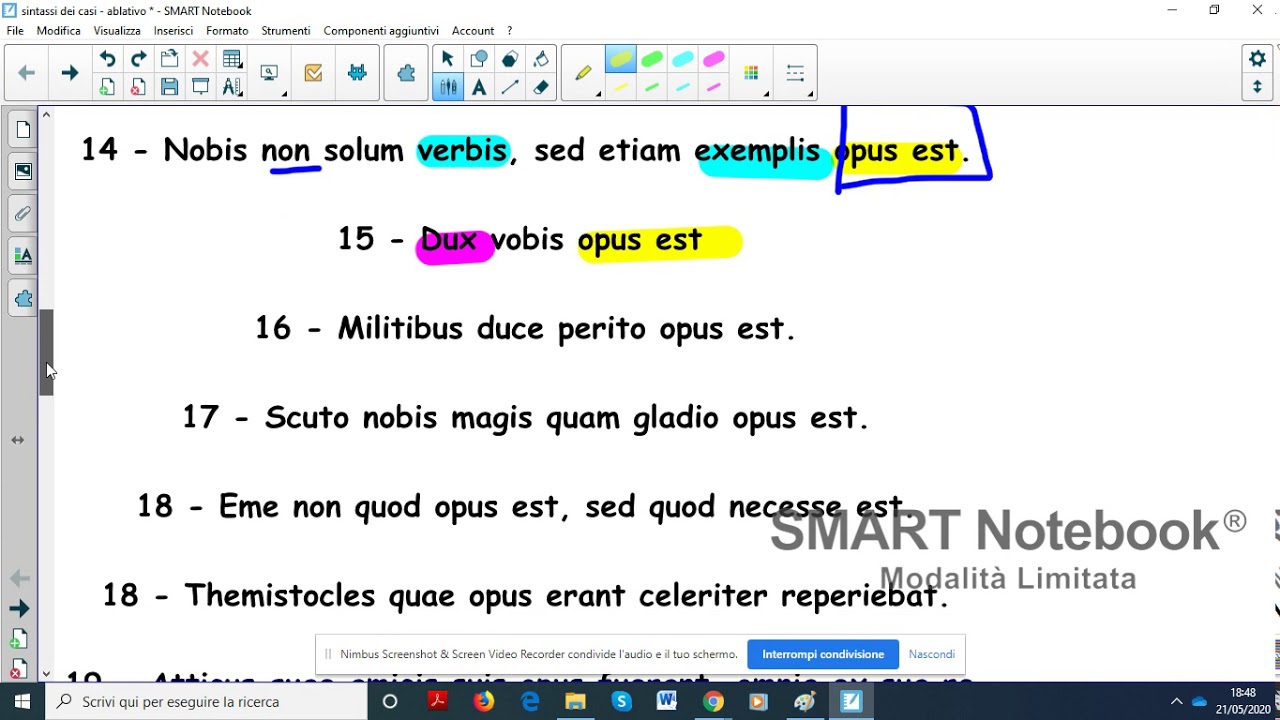The width and height of the screenshot is (1280, 720).
Task: Open Word from the taskbar
Action: [667, 702]
